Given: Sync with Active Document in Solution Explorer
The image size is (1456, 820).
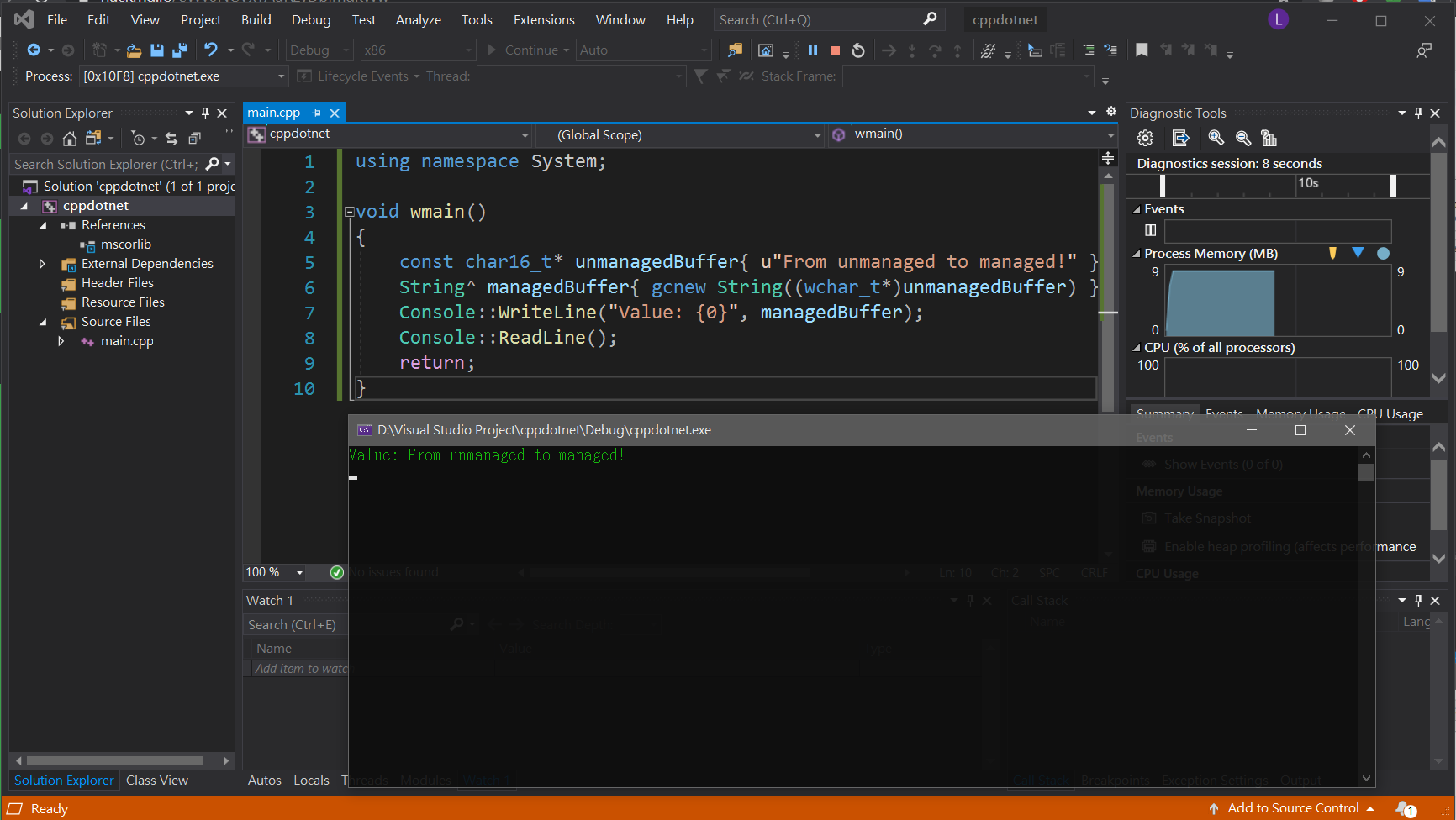Looking at the screenshot, I should [171, 138].
